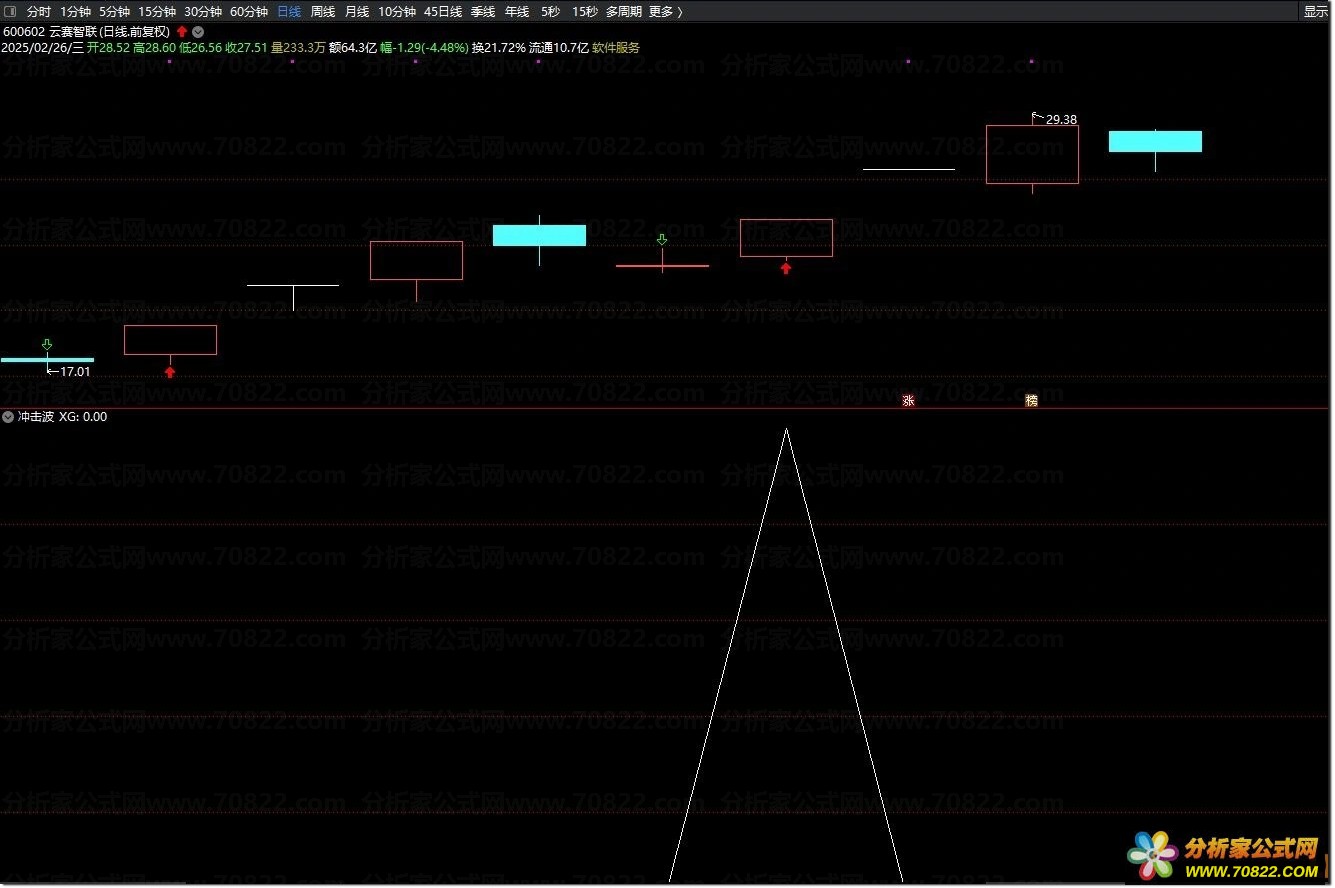The width and height of the screenshot is (1335, 888).
Task: Click the 额64.3亿 amount value
Action: [x=353, y=47]
